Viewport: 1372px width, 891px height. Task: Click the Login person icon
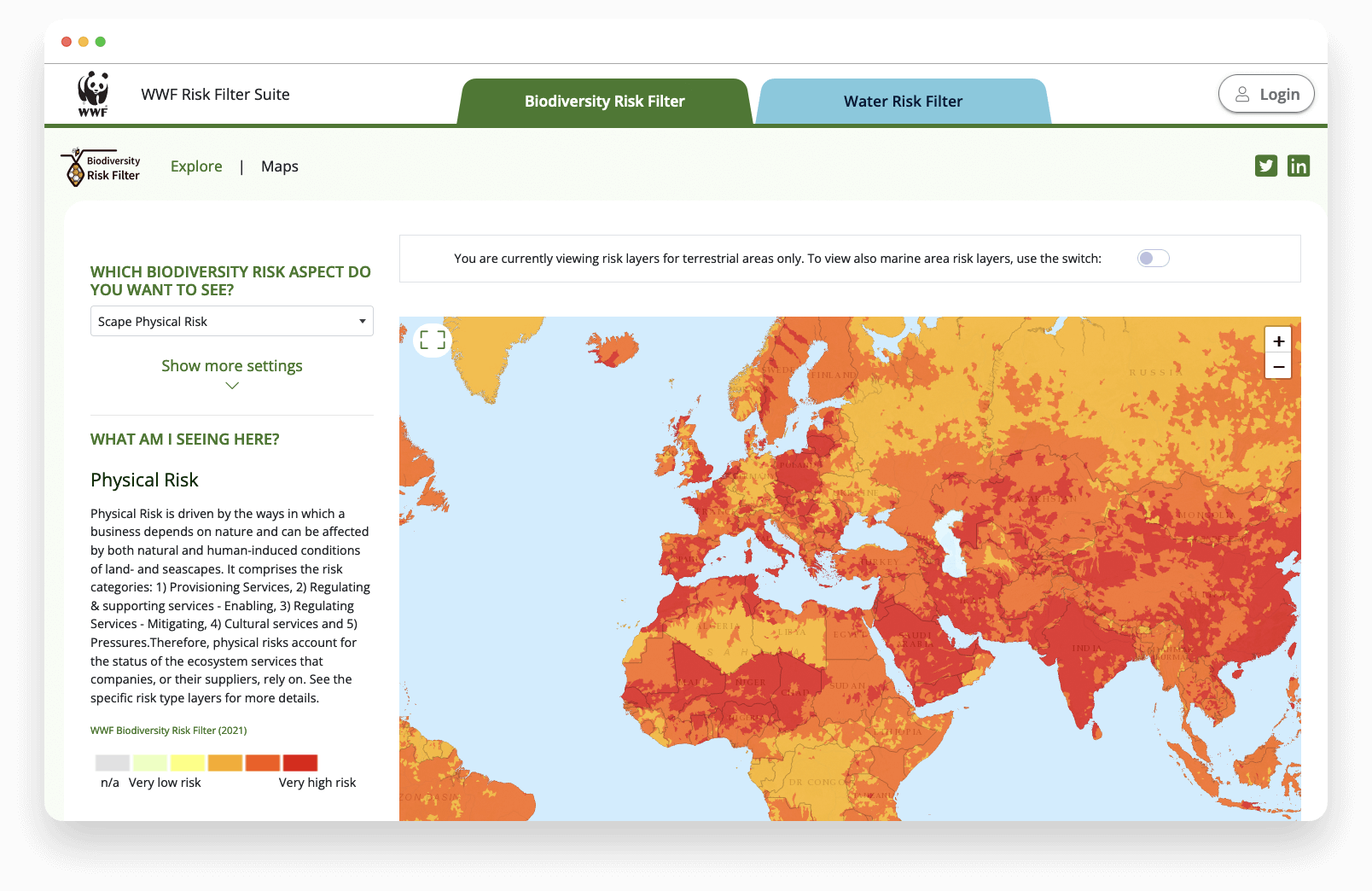pyautogui.click(x=1243, y=94)
